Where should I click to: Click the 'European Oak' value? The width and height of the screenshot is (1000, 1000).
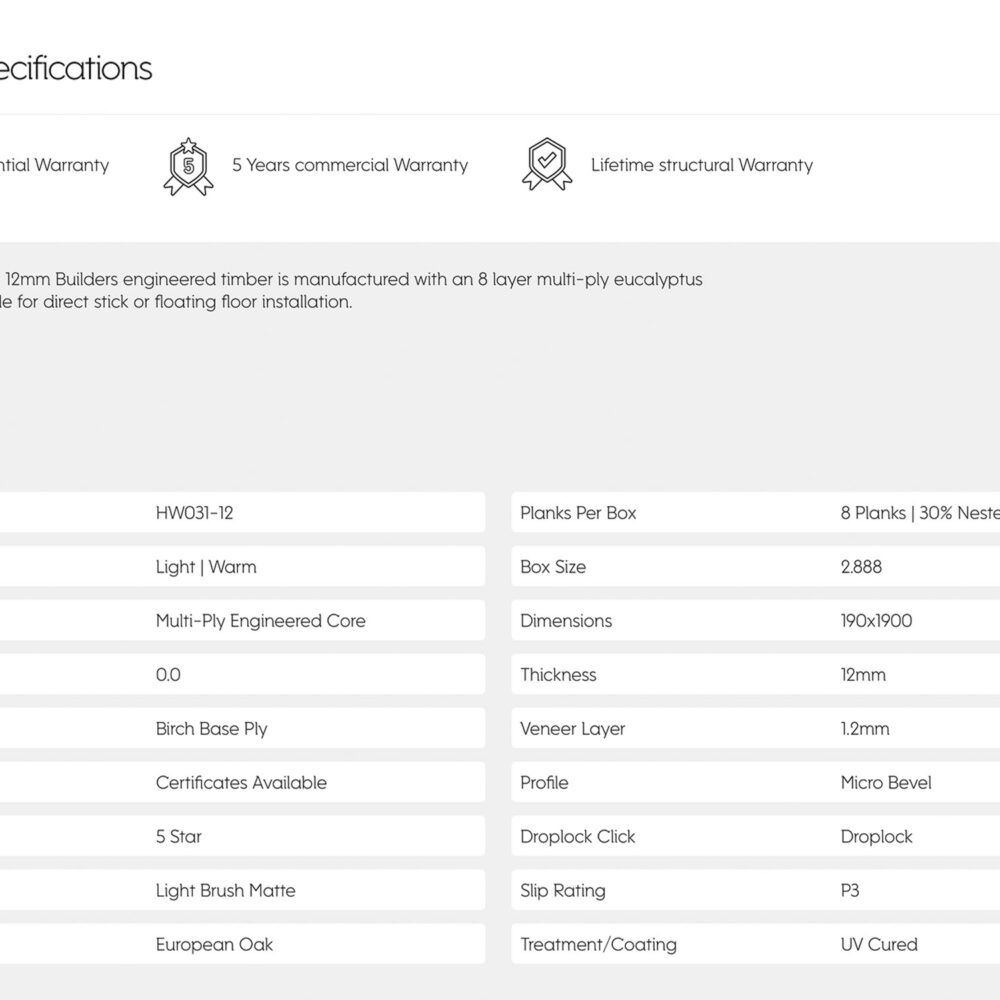pyautogui.click(x=214, y=945)
